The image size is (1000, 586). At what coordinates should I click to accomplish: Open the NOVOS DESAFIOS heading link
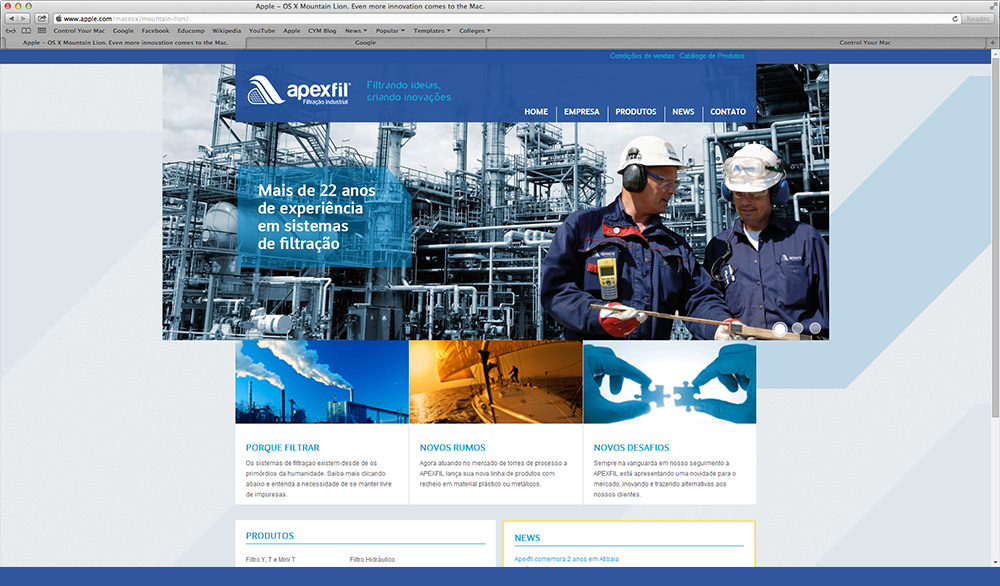631,448
